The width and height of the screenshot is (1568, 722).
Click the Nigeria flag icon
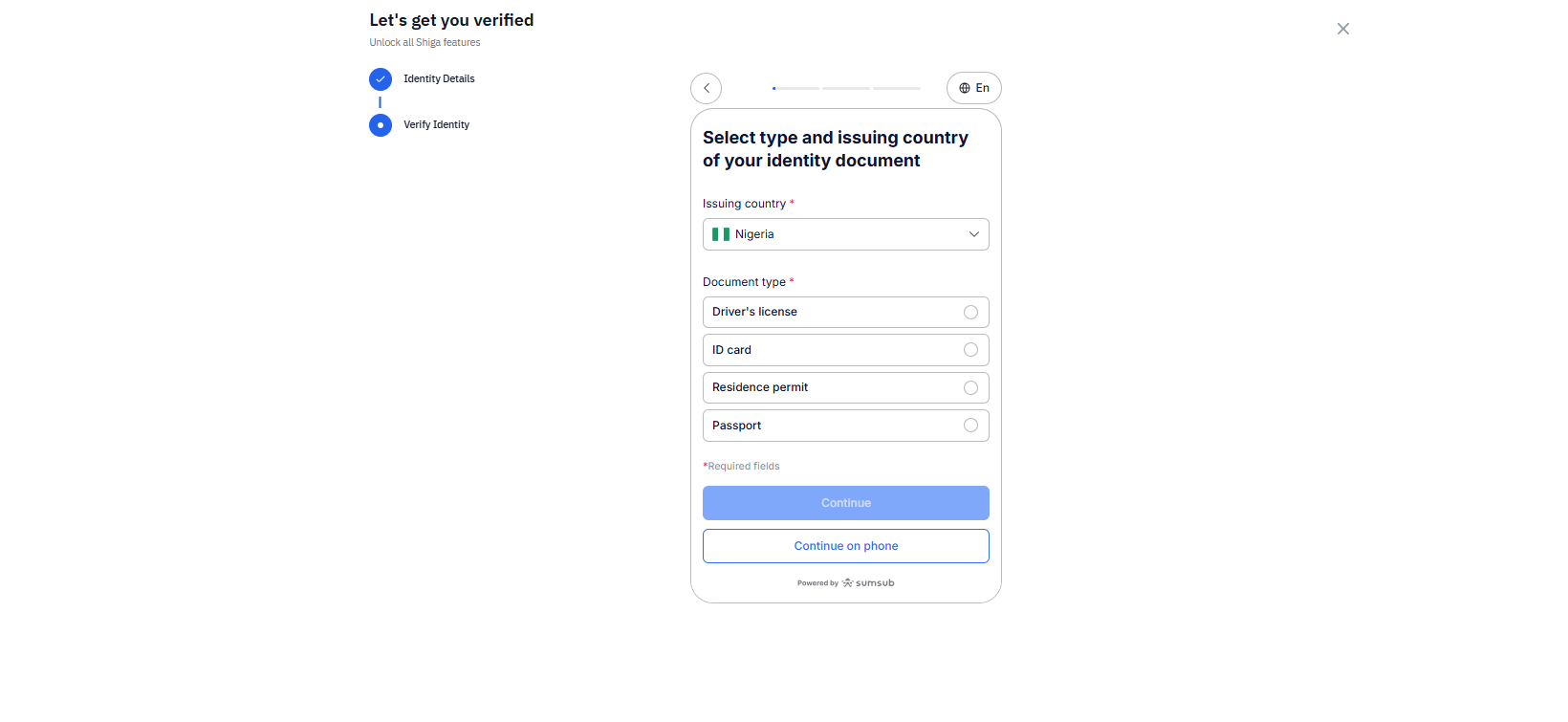click(x=721, y=234)
